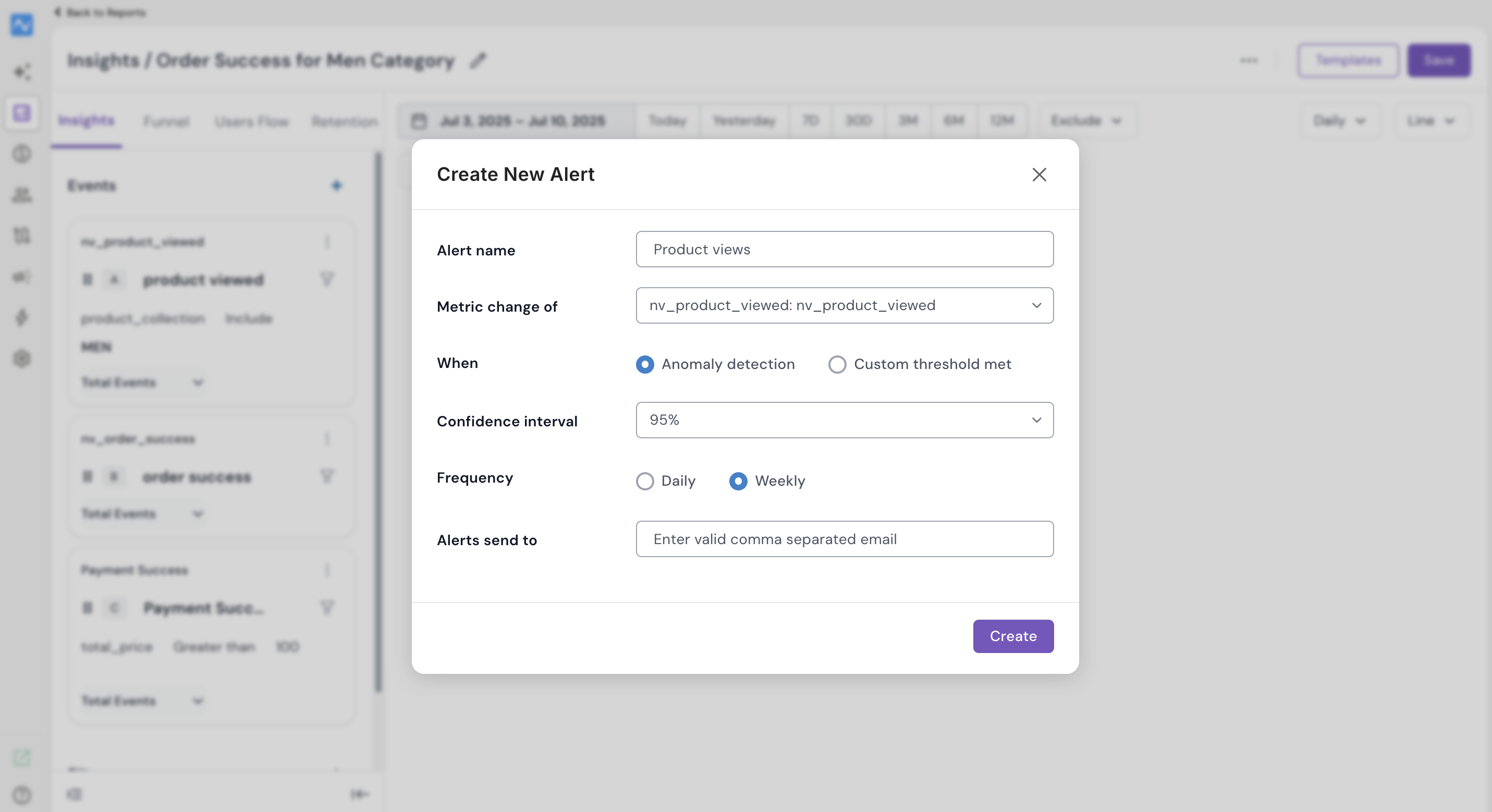This screenshot has height=812, width=1492.
Task: Close the Create New Alert dialog
Action: (1039, 174)
